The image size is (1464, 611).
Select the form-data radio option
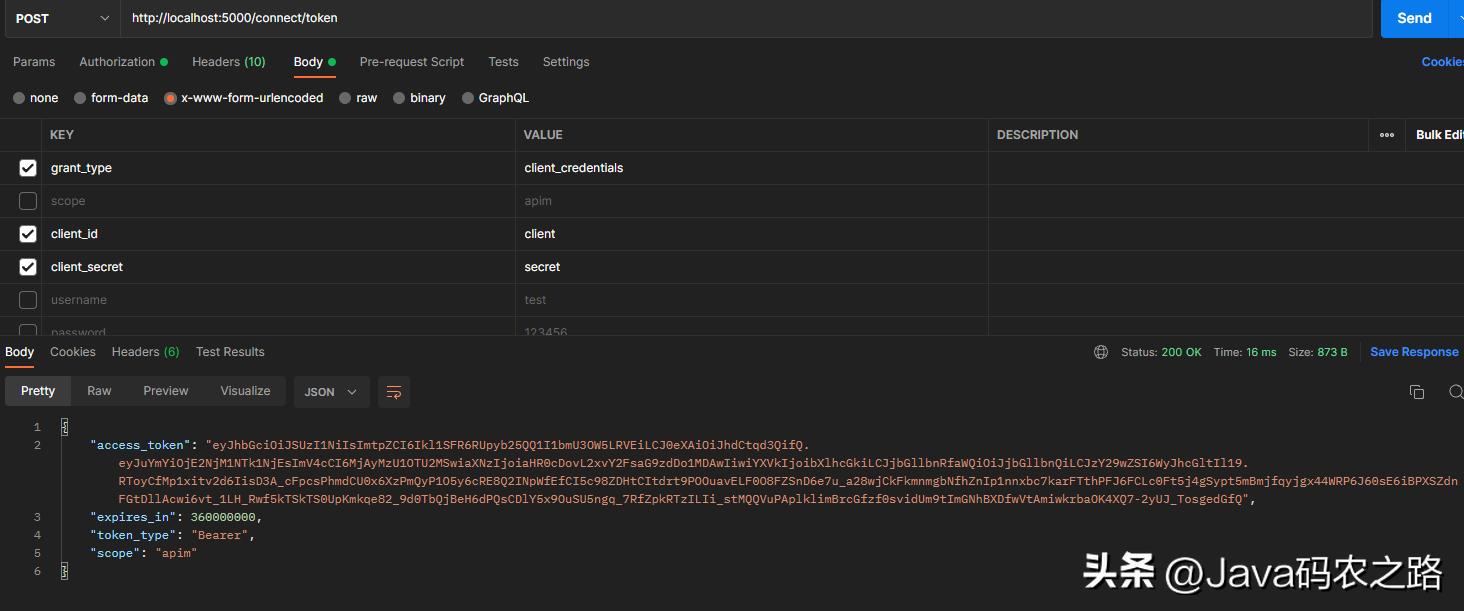tap(80, 98)
